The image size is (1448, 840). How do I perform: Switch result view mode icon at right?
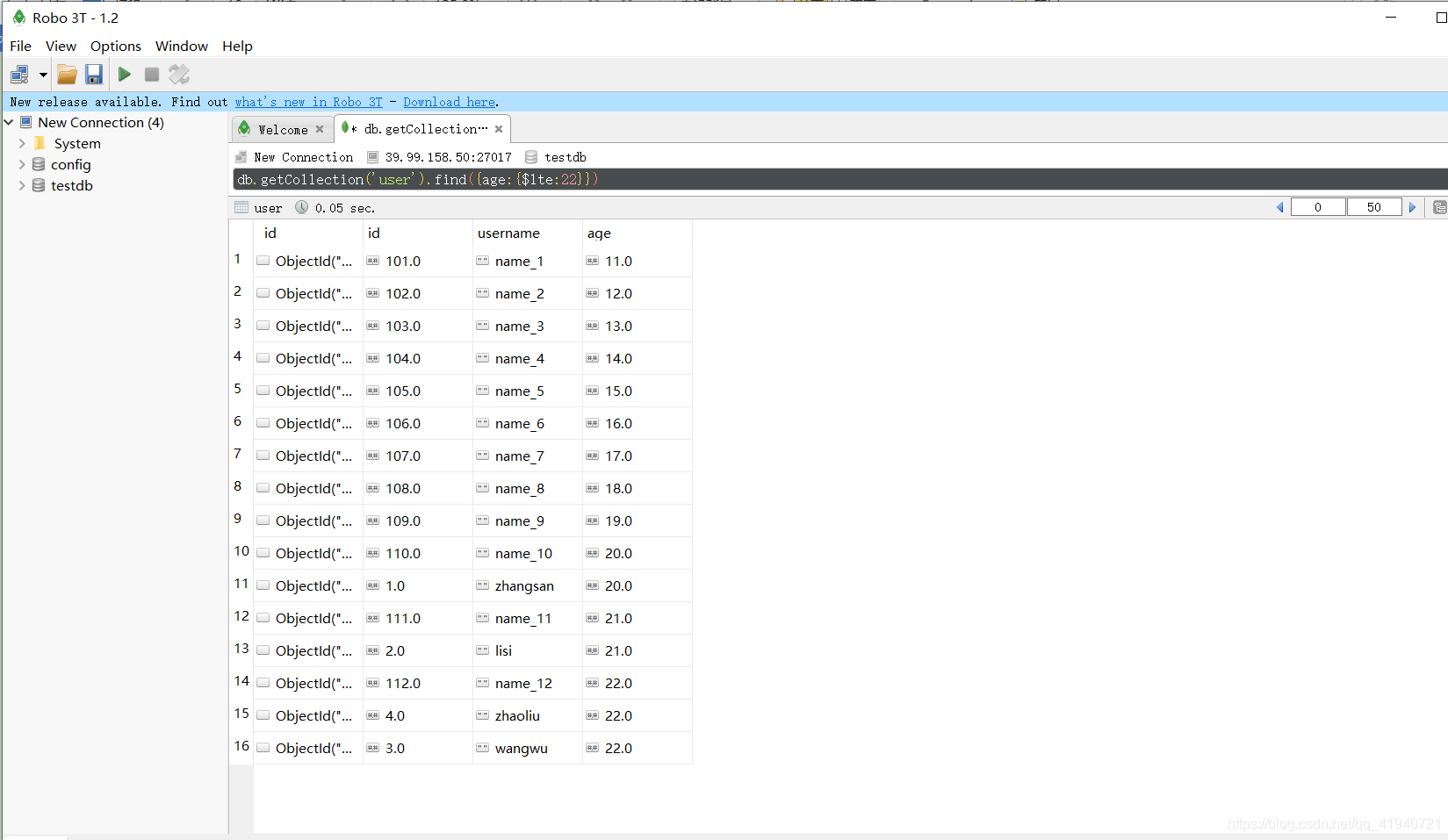click(x=1439, y=207)
